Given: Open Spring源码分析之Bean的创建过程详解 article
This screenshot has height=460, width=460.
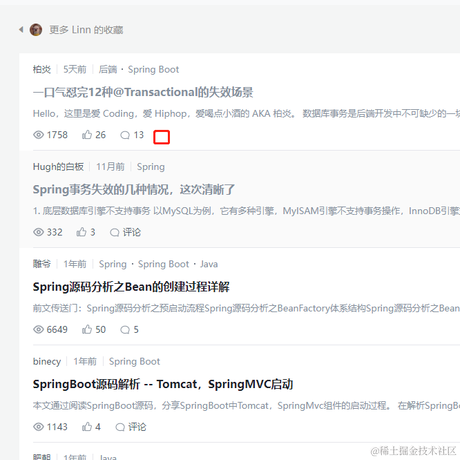Looking at the screenshot, I should click(x=131, y=287).
